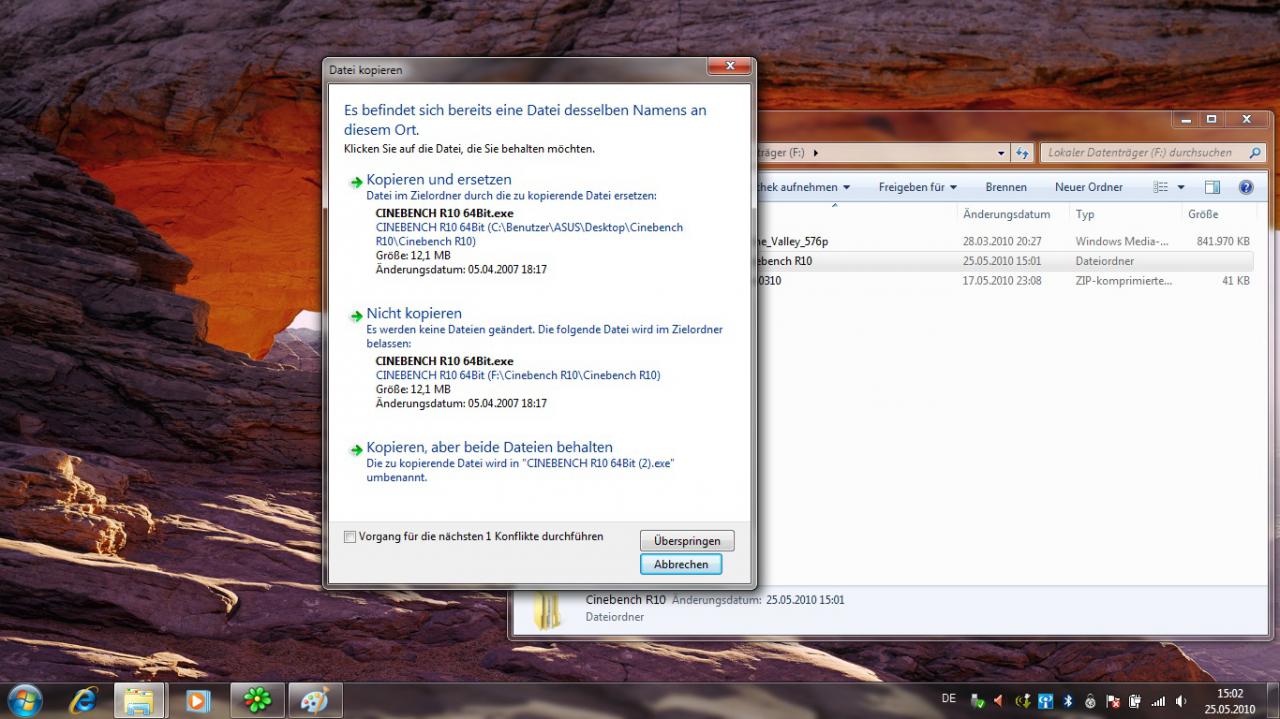1280x719 pixels.
Task: Click 'Neuer Ordner' in Explorer toolbar
Action: tap(1089, 187)
